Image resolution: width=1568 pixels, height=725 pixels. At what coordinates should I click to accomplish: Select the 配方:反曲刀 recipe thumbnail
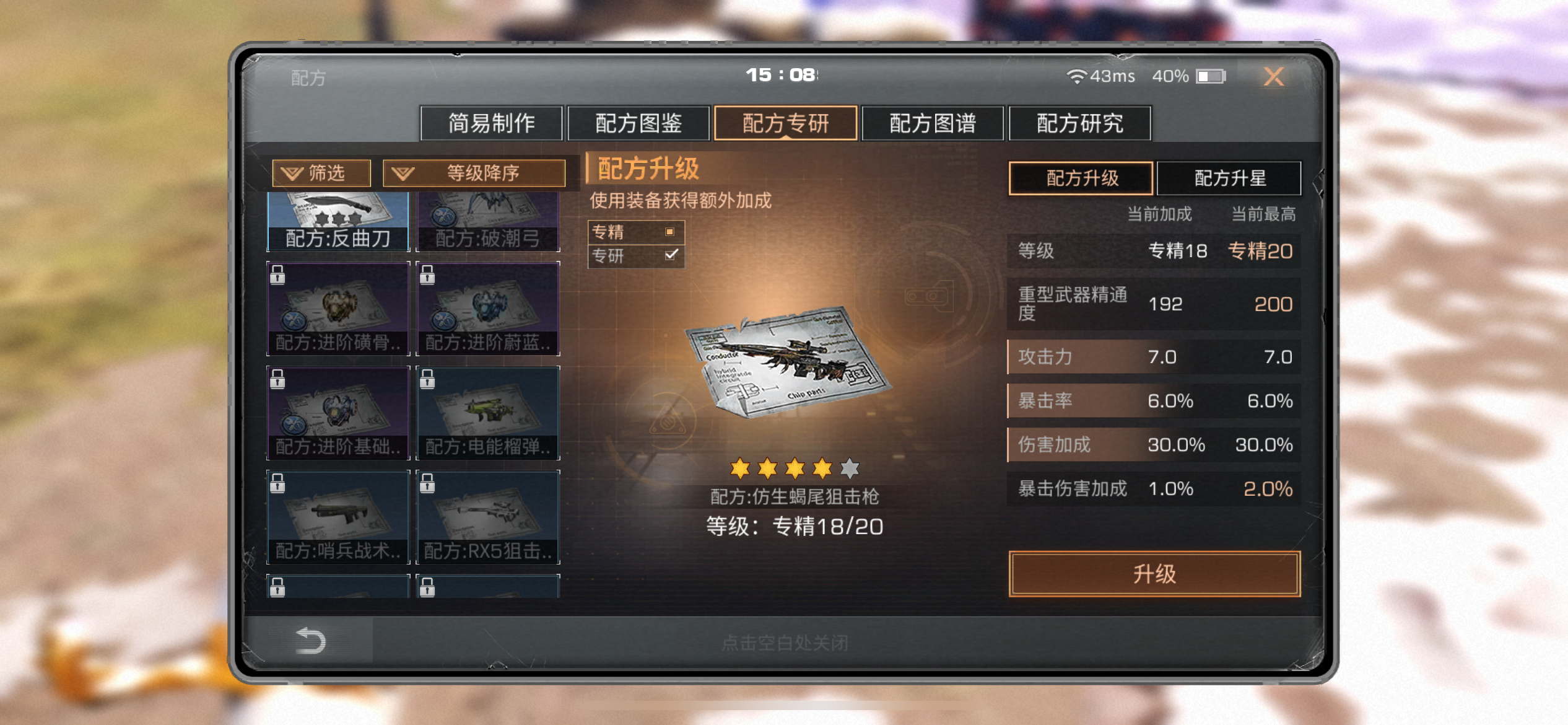coord(338,221)
